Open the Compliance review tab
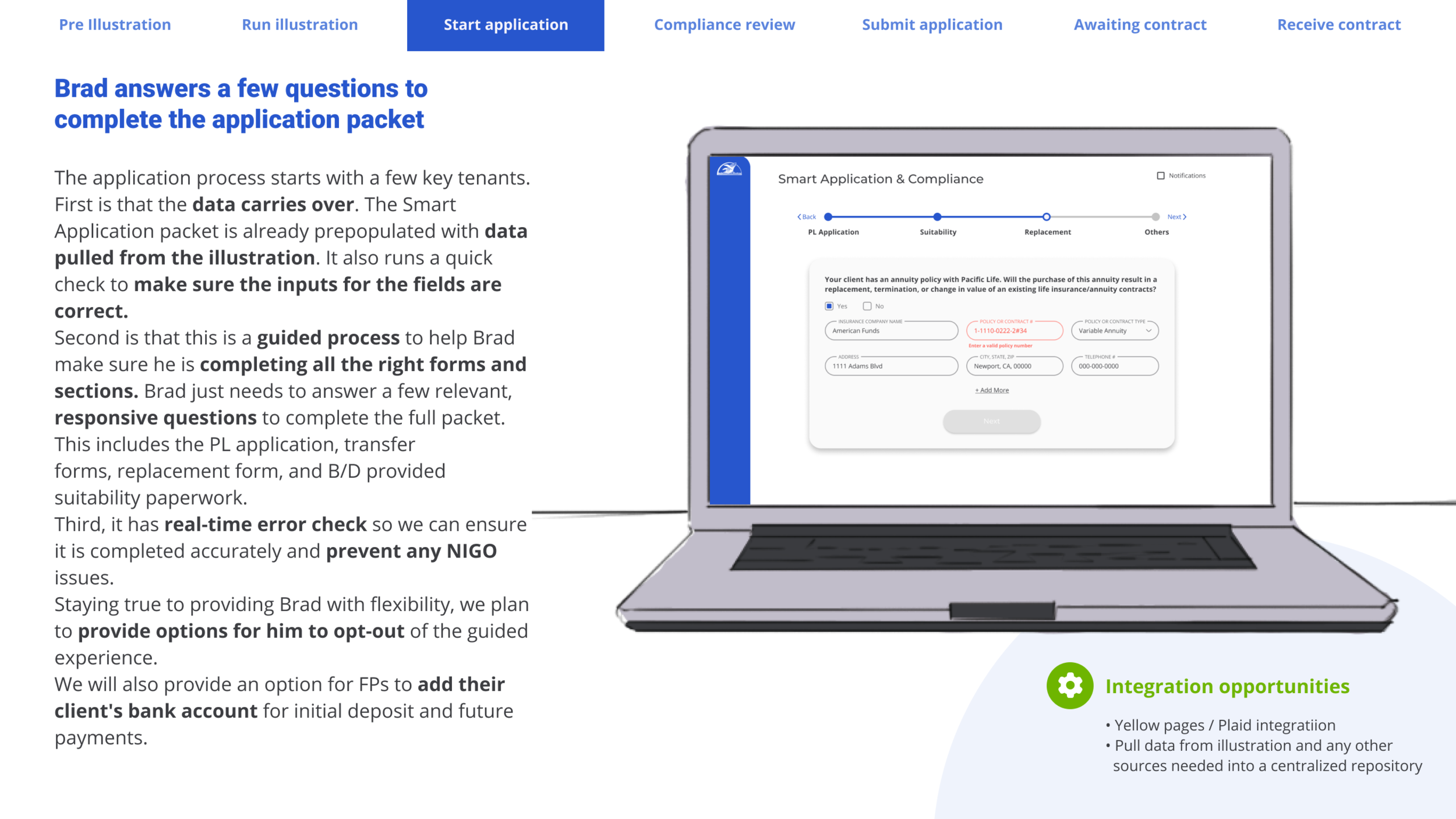 point(724,24)
